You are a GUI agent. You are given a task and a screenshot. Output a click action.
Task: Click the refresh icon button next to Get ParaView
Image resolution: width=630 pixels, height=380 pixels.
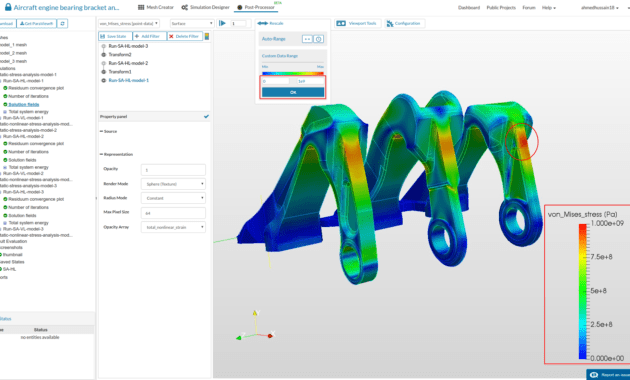pyautogui.click(x=62, y=23)
